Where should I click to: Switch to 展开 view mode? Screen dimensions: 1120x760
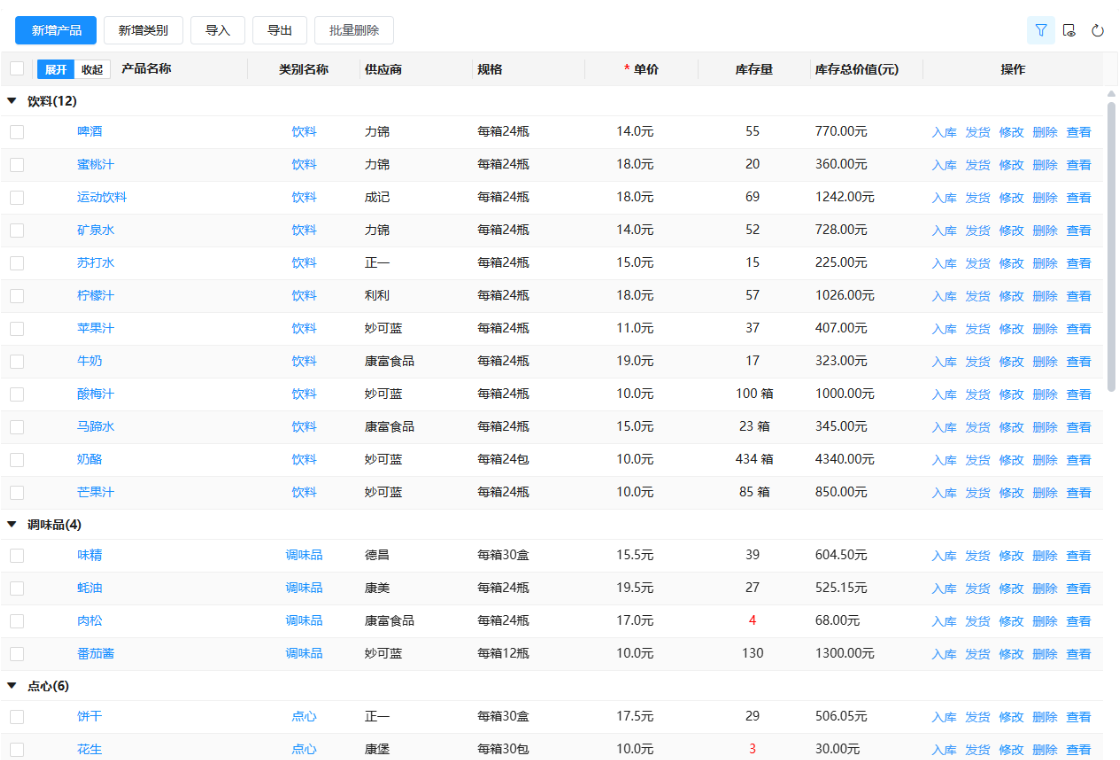tap(56, 69)
